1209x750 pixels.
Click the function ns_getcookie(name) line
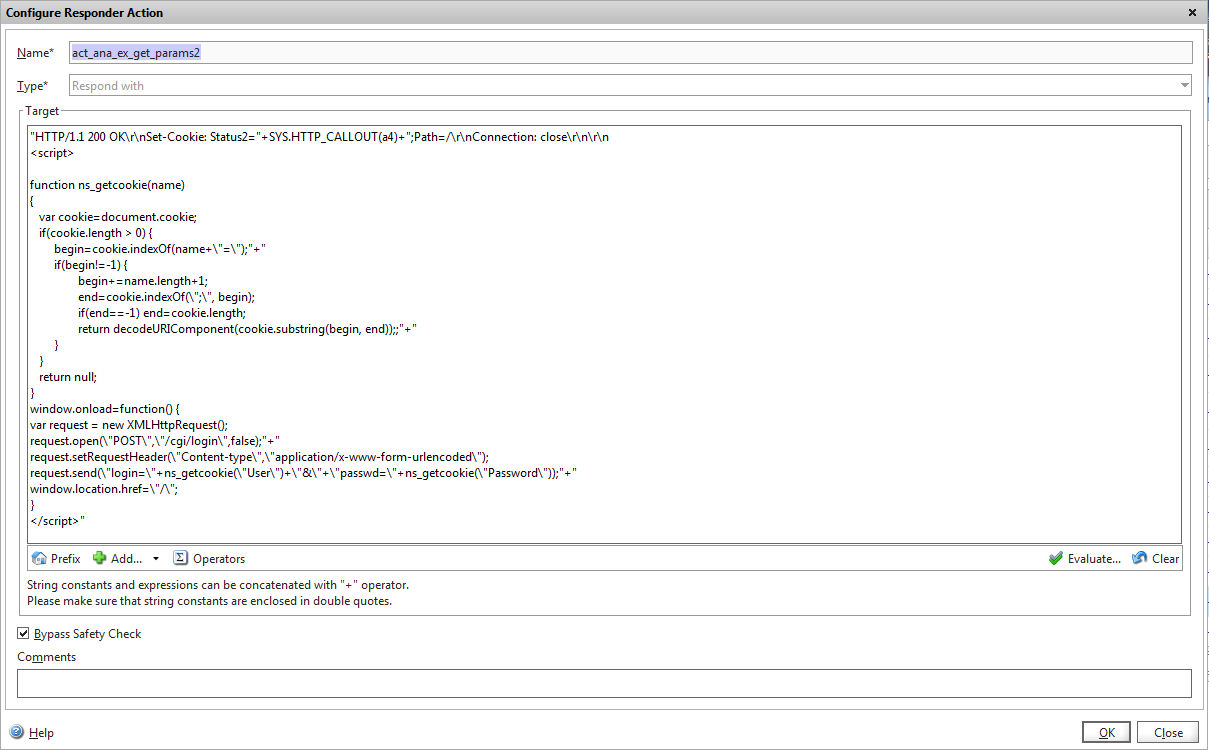(108, 185)
